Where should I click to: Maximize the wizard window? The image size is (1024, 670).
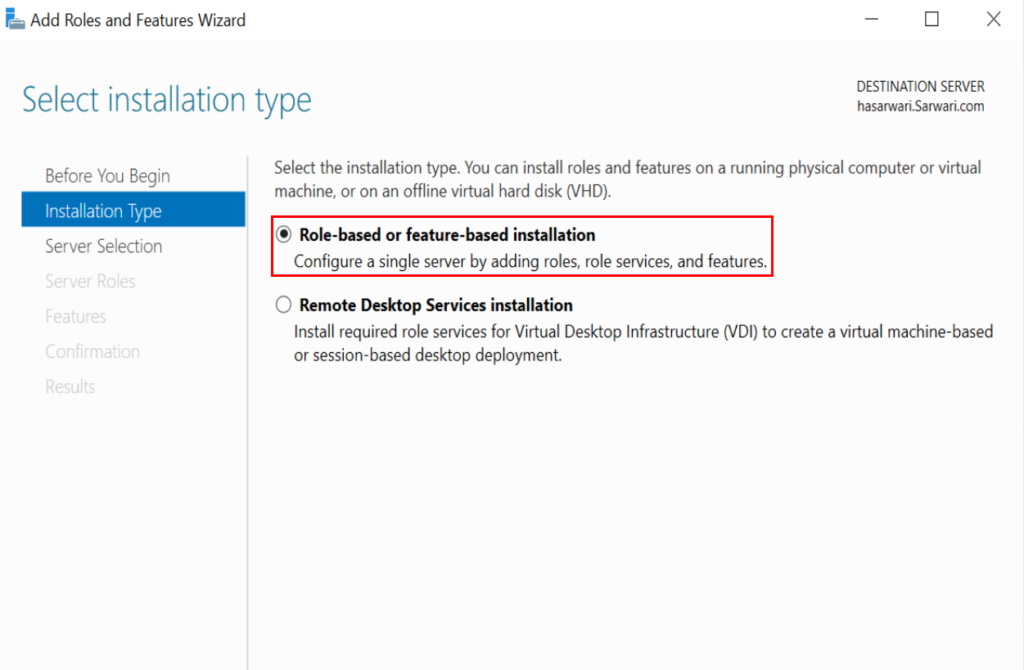931,18
